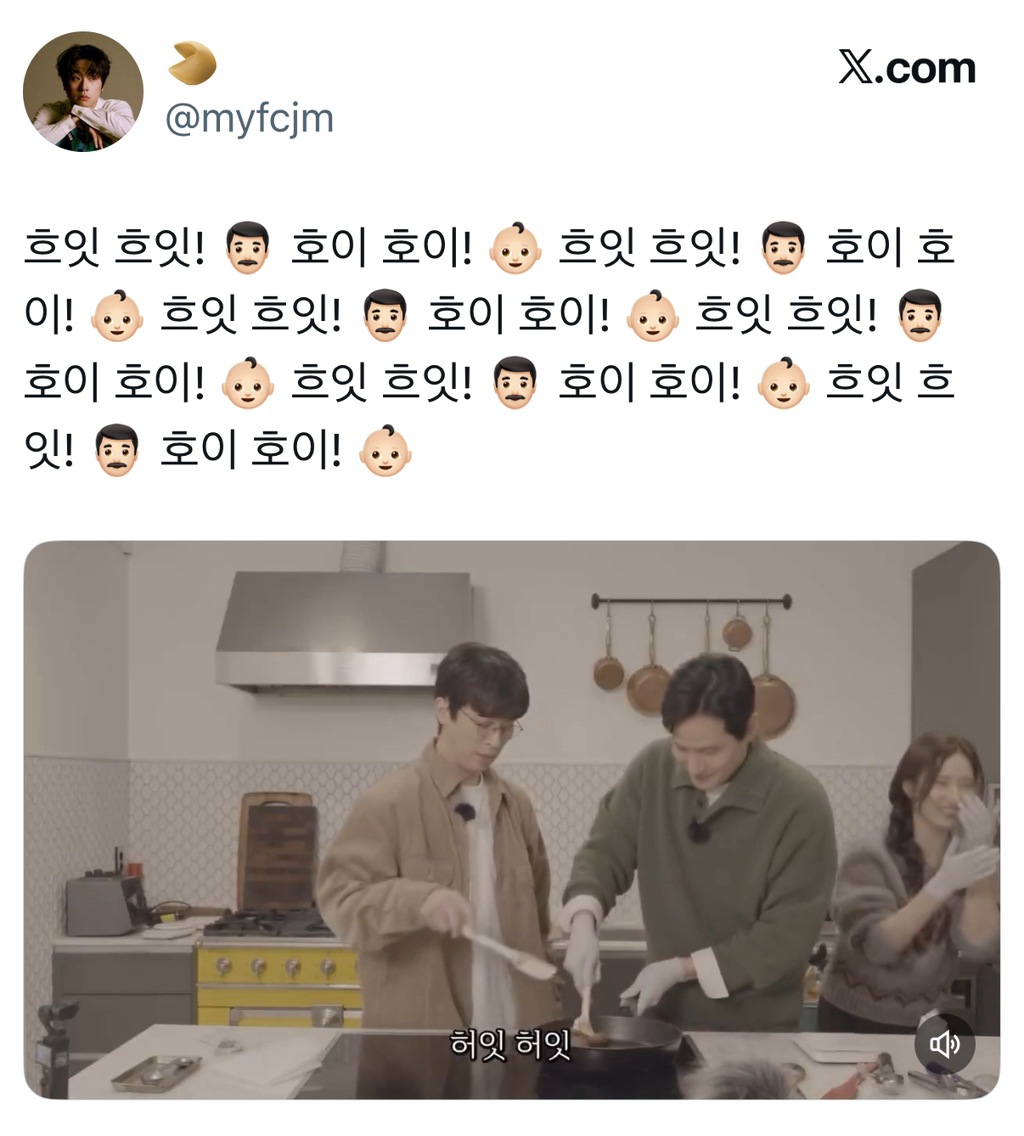Open the profile avatar photo
Viewport: 1024px width, 1136px height.
pos(83,91)
